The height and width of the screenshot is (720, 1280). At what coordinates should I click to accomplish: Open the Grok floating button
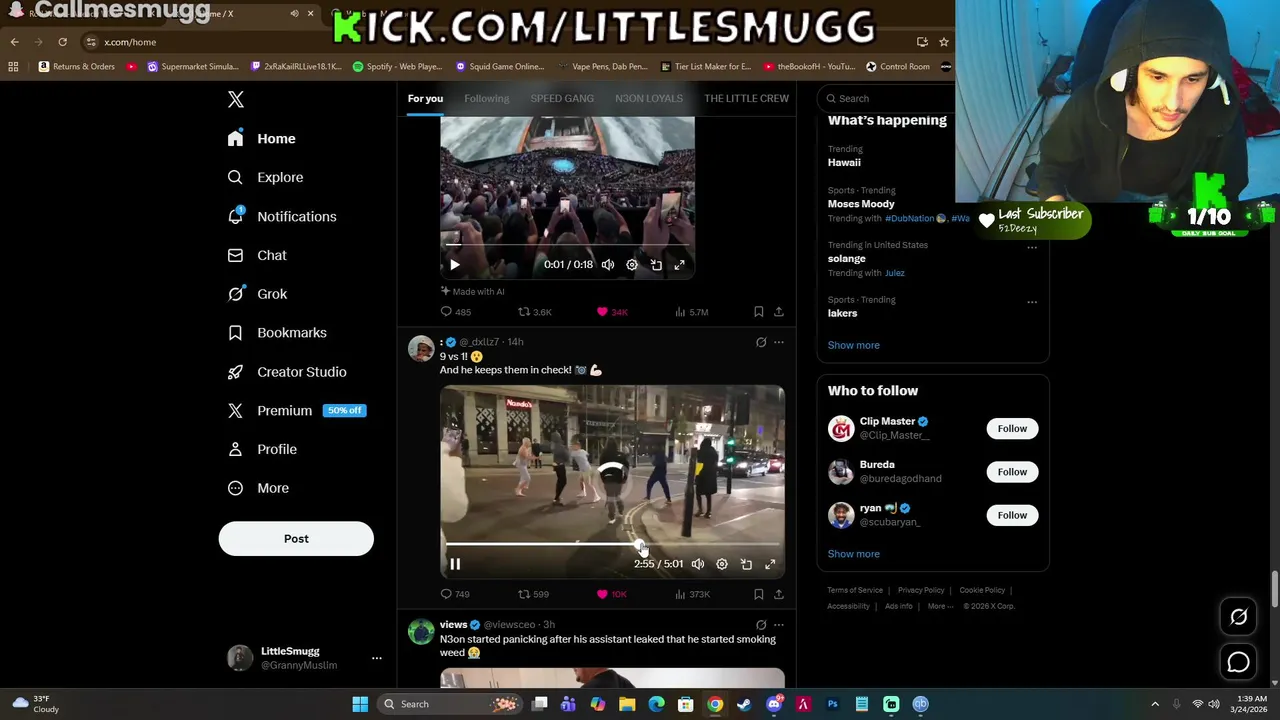pos(1239,617)
